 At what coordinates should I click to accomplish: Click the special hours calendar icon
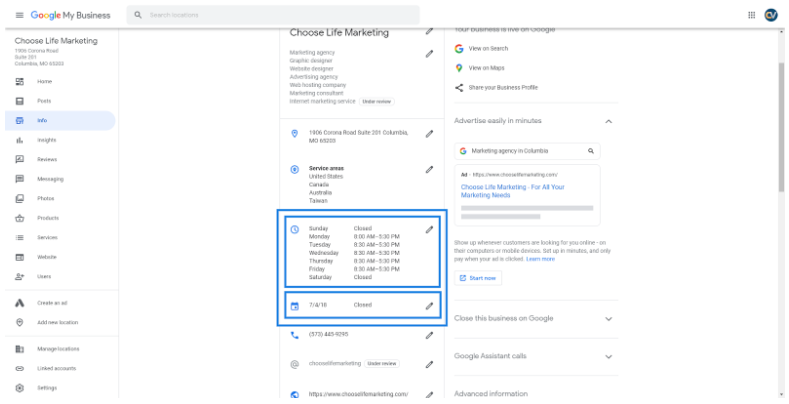click(x=295, y=306)
